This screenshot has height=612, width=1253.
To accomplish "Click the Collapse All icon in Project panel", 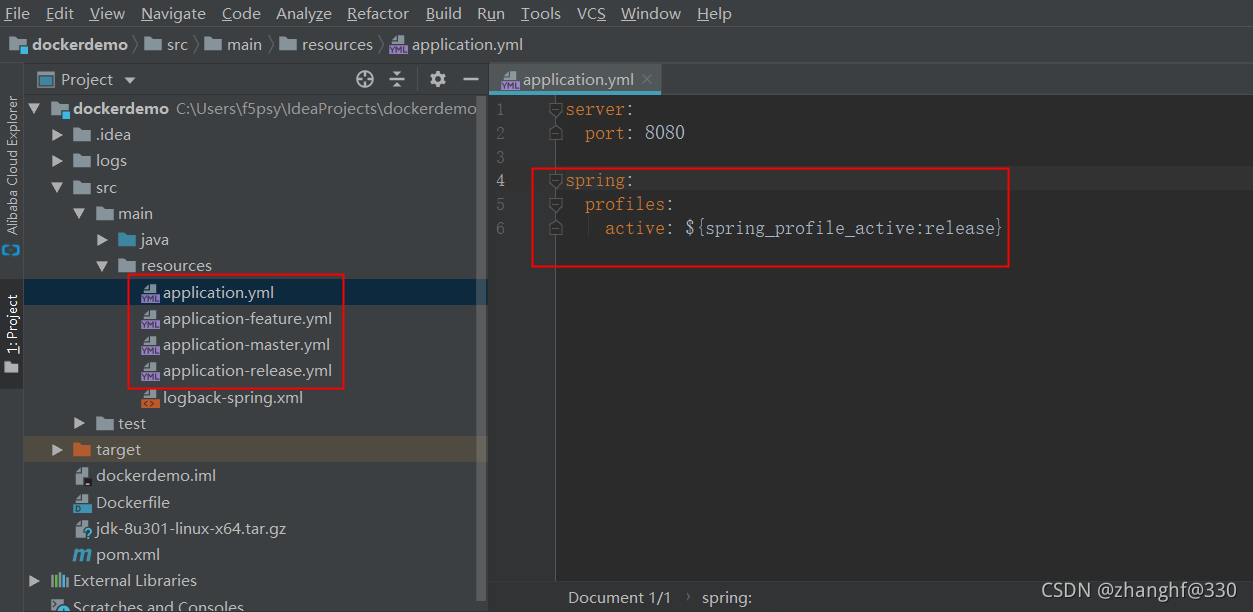I will pos(397,79).
